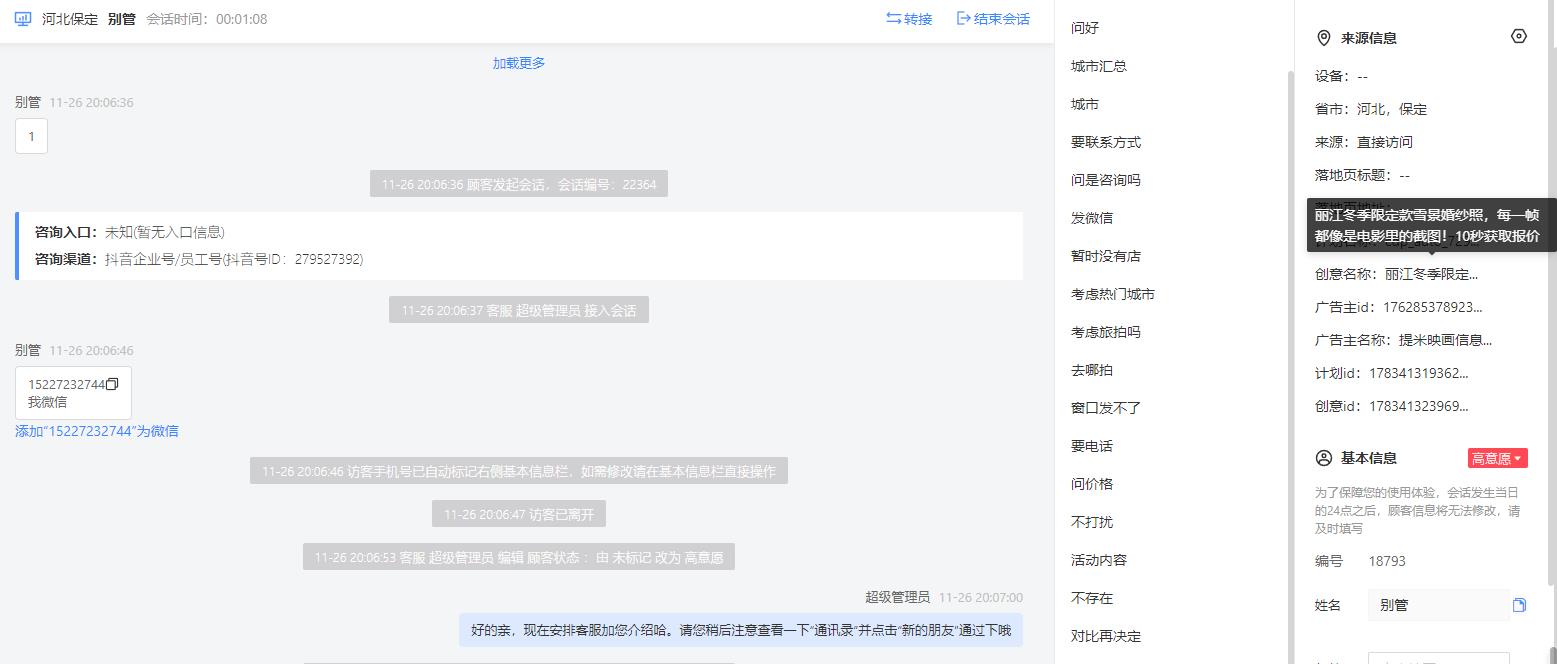Screen dimensions: 1557x664
Task: Copy the name using icon beside 别管 field
Action: pyautogui.click(x=1520, y=605)
